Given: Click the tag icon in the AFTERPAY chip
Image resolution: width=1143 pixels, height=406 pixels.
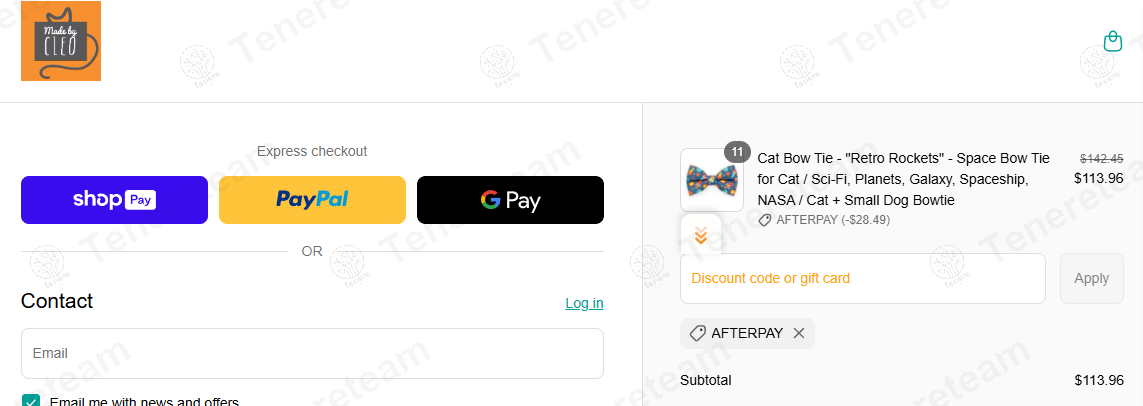Looking at the screenshot, I should pos(697,333).
